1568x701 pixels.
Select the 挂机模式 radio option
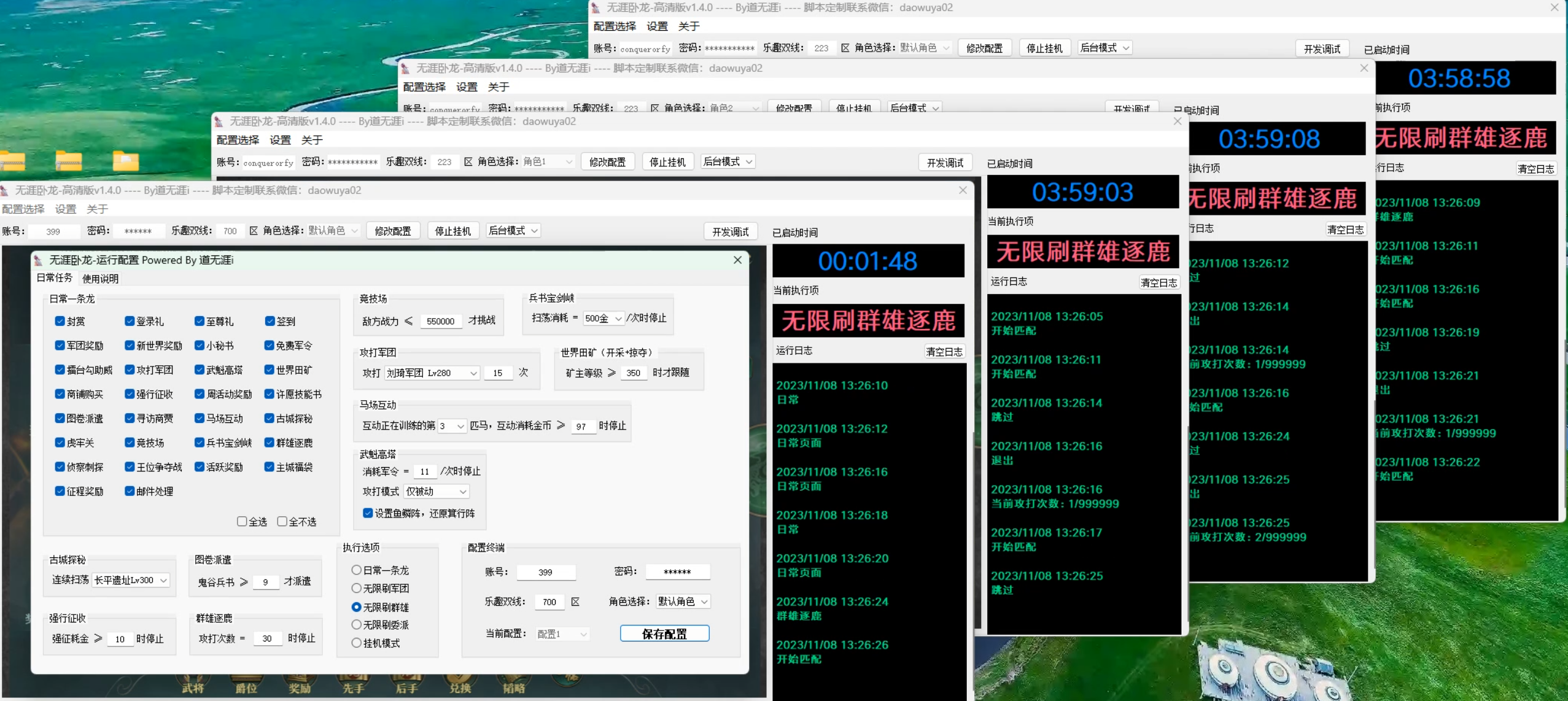[356, 643]
